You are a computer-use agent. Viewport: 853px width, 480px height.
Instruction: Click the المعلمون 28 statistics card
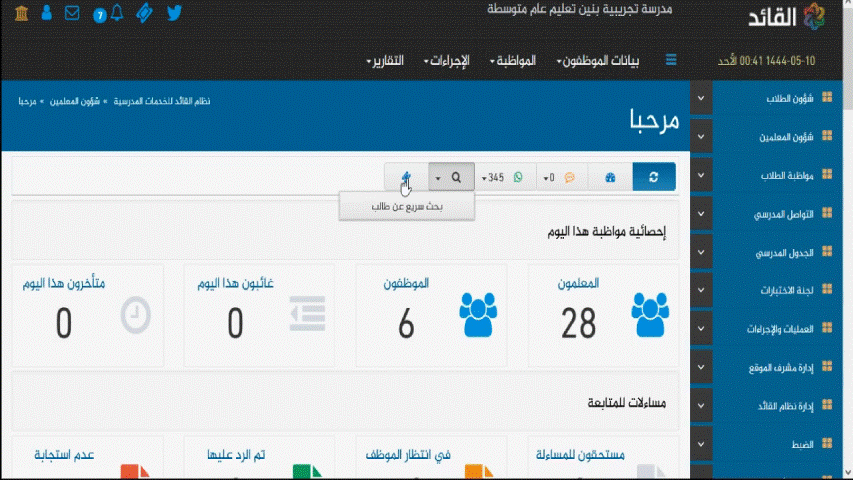point(604,315)
